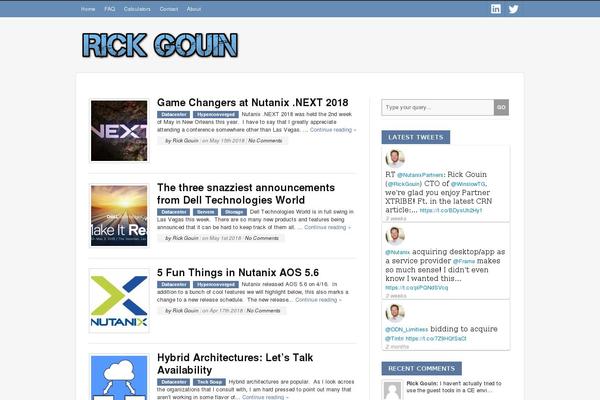The image size is (600, 400).
Task: Open the Contact menu item
Action: [x=169, y=9]
